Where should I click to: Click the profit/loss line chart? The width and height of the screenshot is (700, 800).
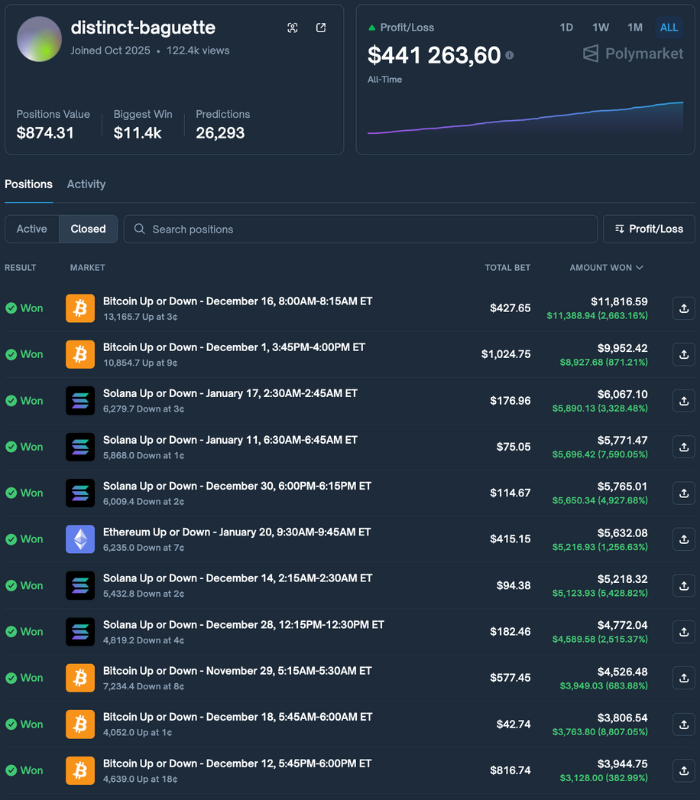[x=525, y=118]
